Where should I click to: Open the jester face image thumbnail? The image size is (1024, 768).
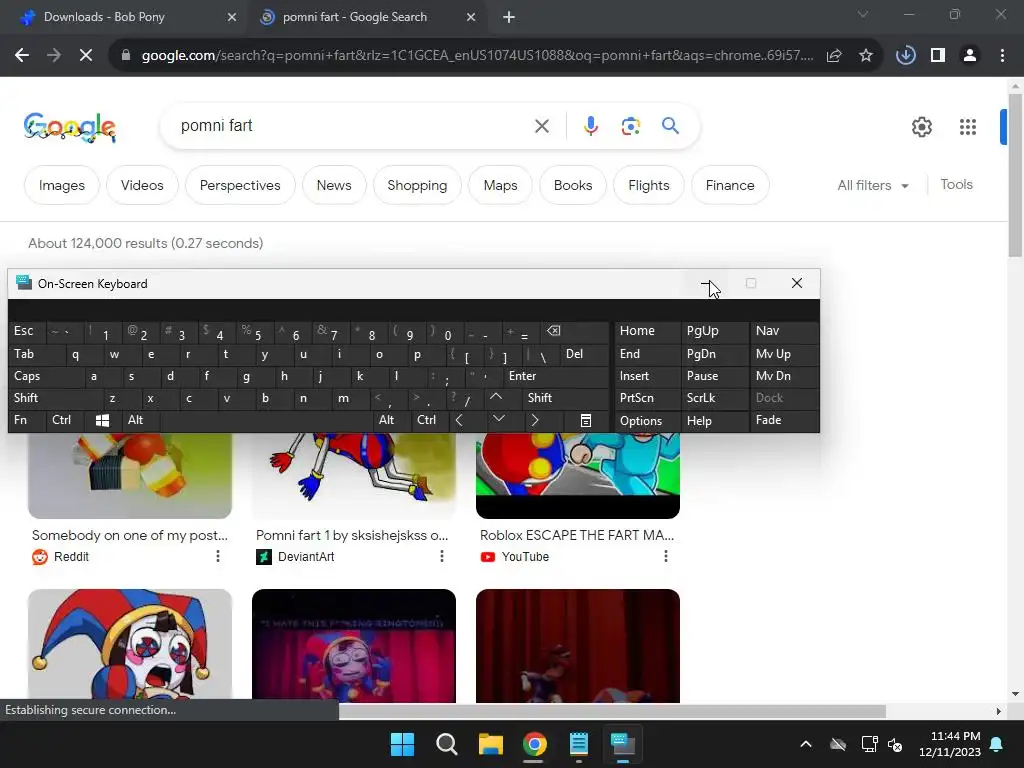(130, 646)
